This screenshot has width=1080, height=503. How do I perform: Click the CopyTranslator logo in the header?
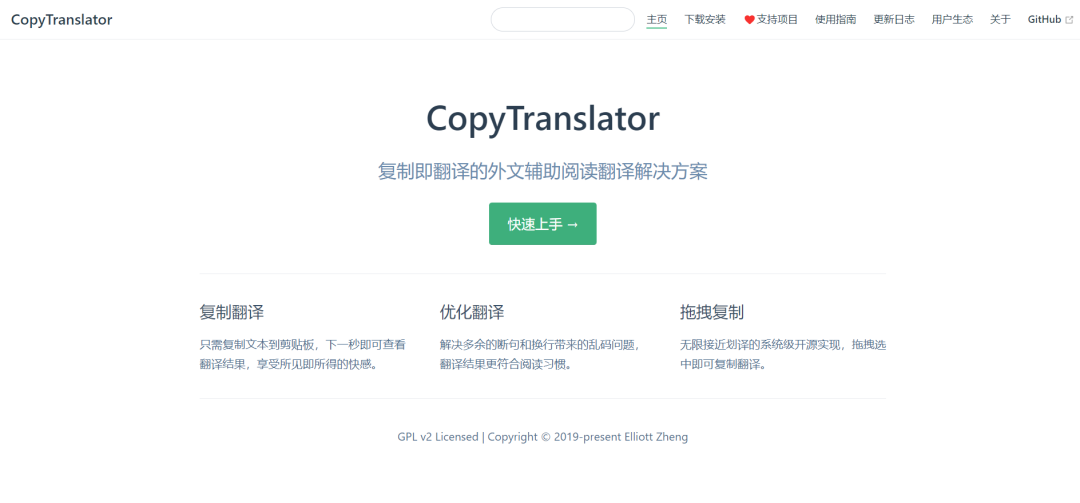click(x=61, y=19)
